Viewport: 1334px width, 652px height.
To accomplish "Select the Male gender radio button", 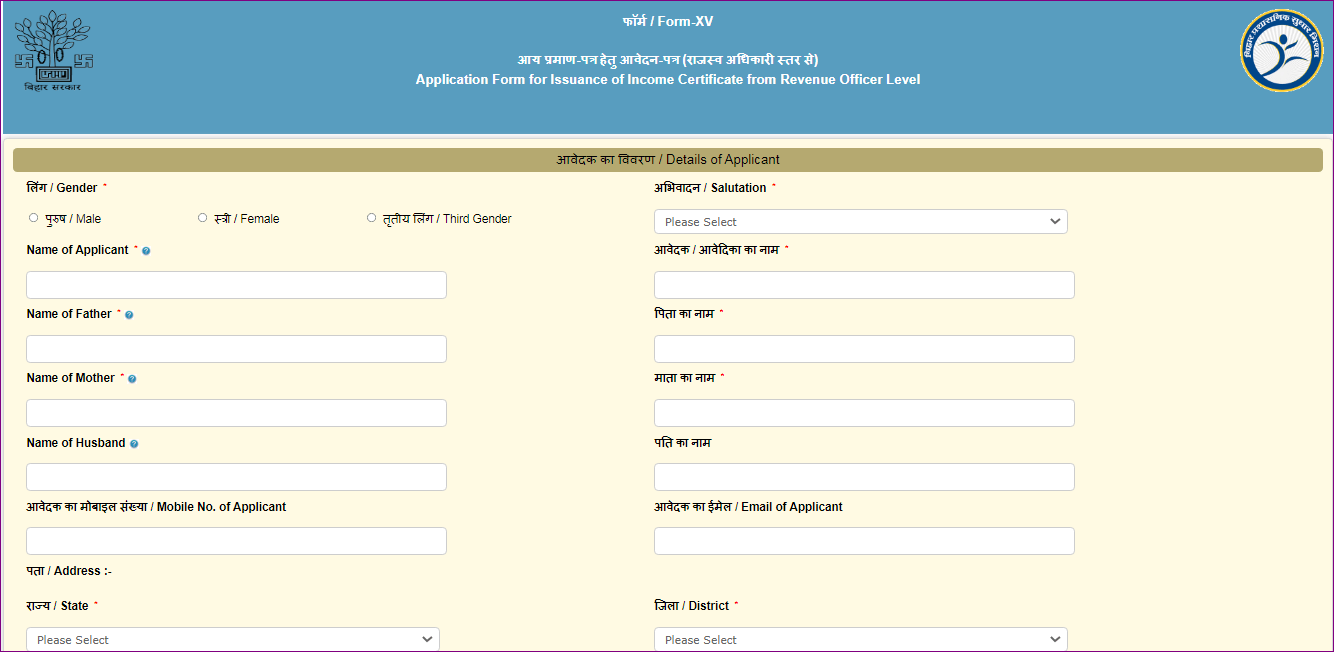I will [x=33, y=217].
